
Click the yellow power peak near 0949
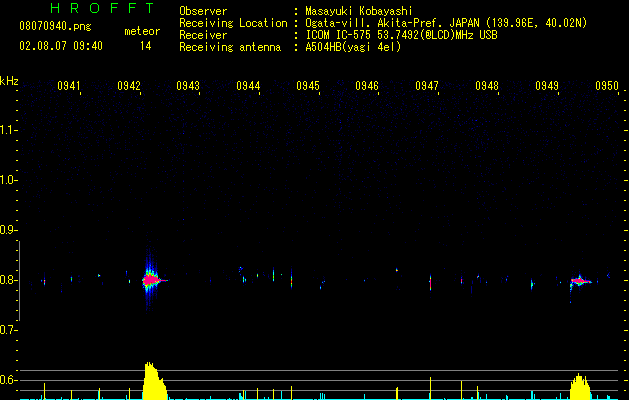pyautogui.click(x=580, y=386)
